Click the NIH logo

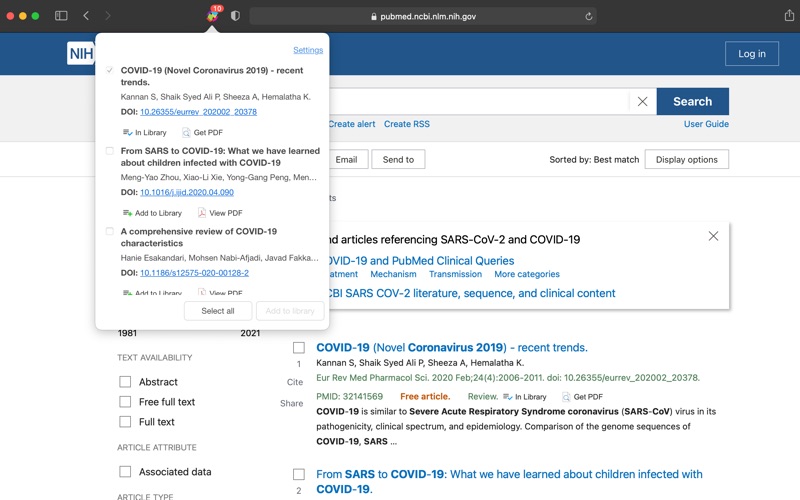coord(81,54)
